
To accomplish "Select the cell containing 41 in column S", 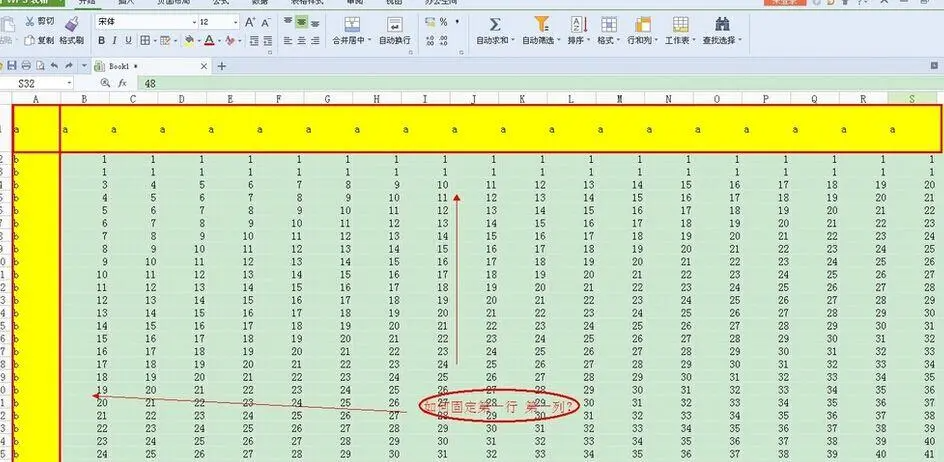I will point(913,455).
